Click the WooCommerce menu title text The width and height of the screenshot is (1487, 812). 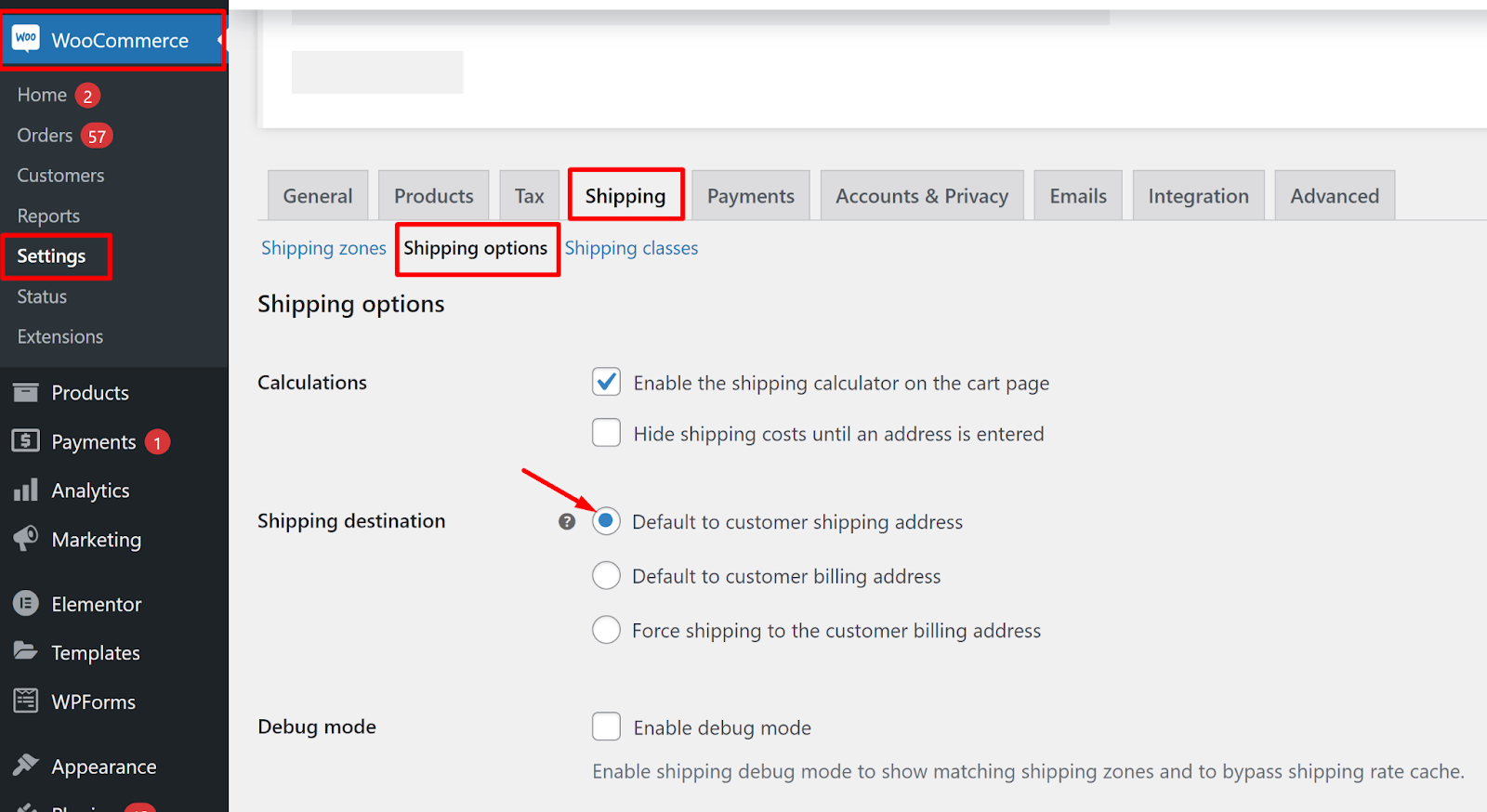120,40
